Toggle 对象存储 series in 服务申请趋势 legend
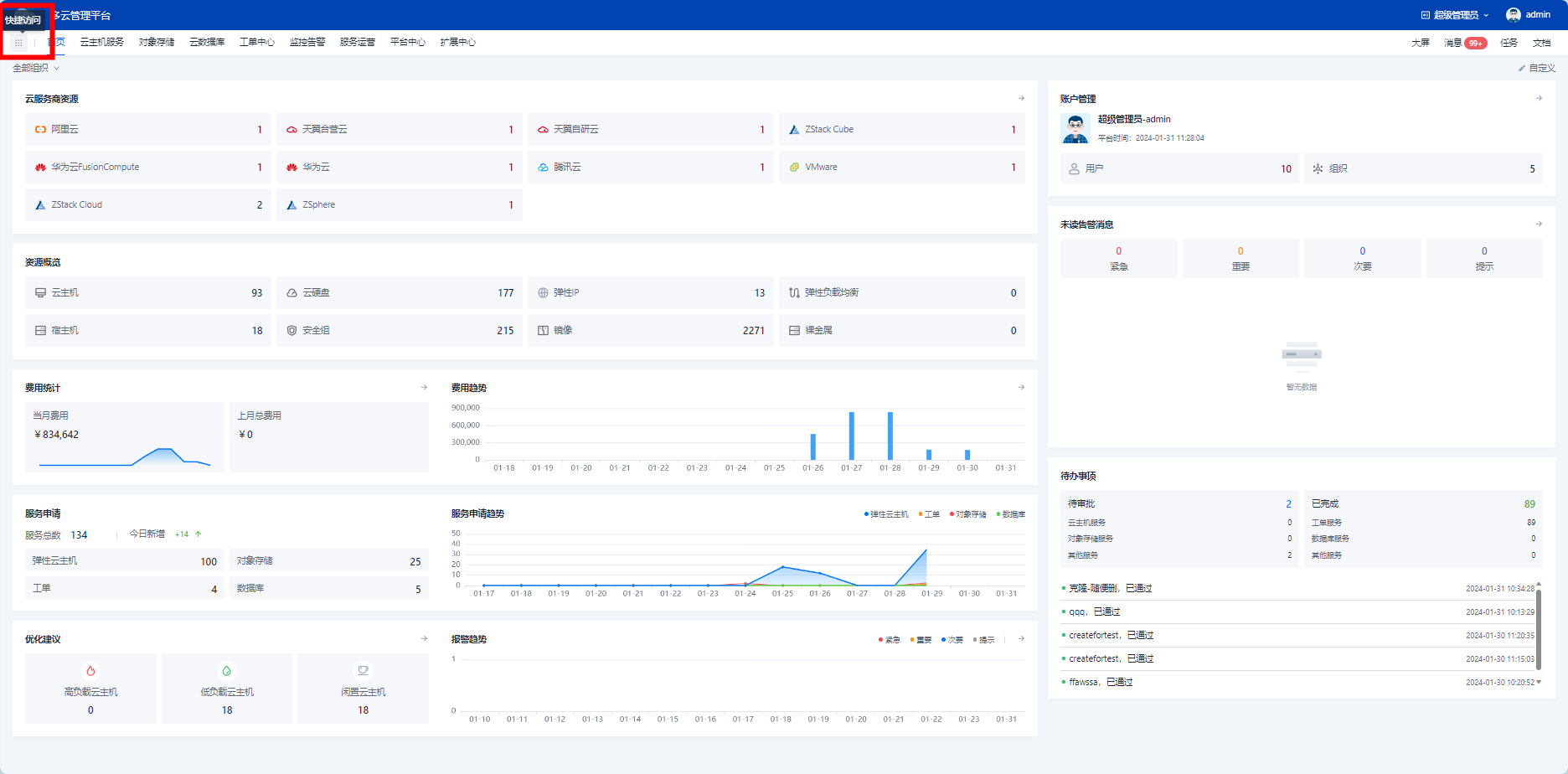 (x=968, y=514)
